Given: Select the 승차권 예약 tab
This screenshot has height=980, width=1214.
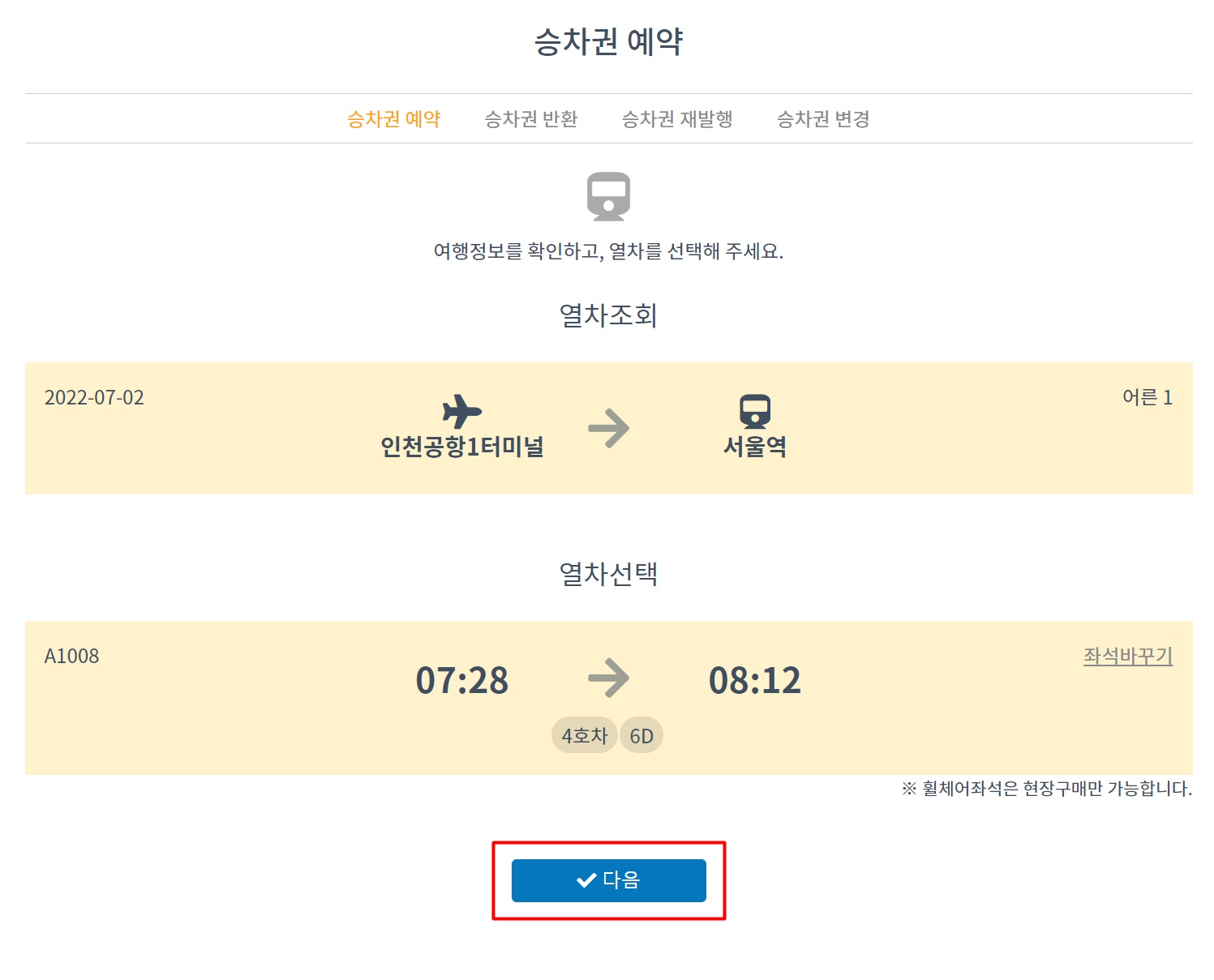Looking at the screenshot, I should click(x=395, y=119).
